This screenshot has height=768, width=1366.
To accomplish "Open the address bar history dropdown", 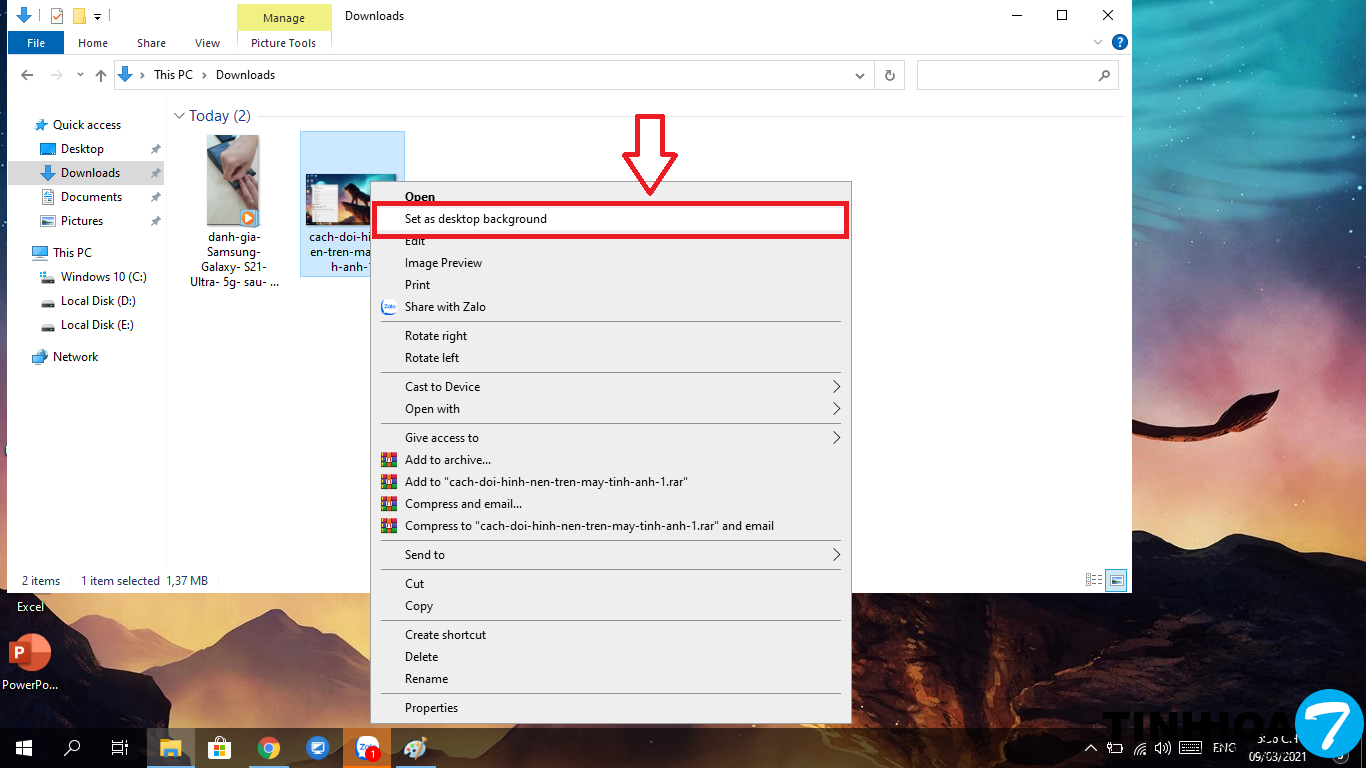I will coord(860,75).
